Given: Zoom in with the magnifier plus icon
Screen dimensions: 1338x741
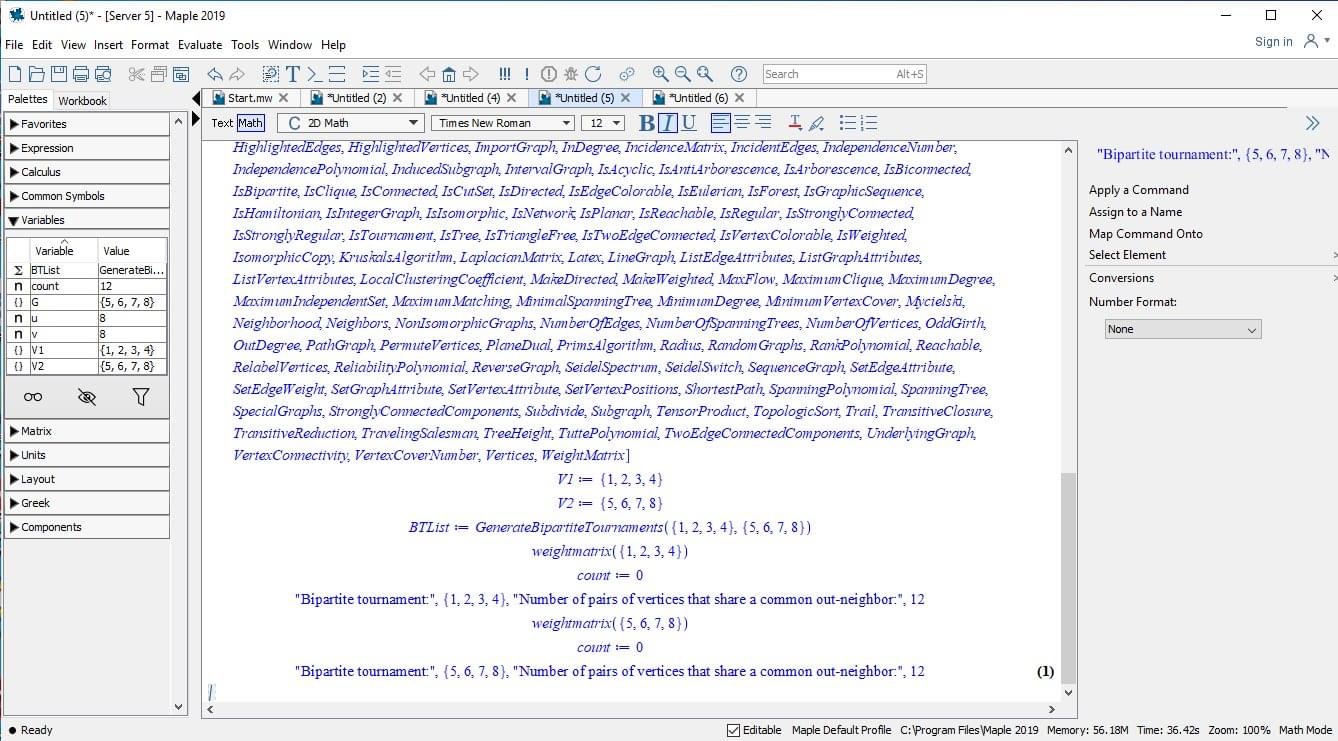Looking at the screenshot, I should click(x=660, y=74).
